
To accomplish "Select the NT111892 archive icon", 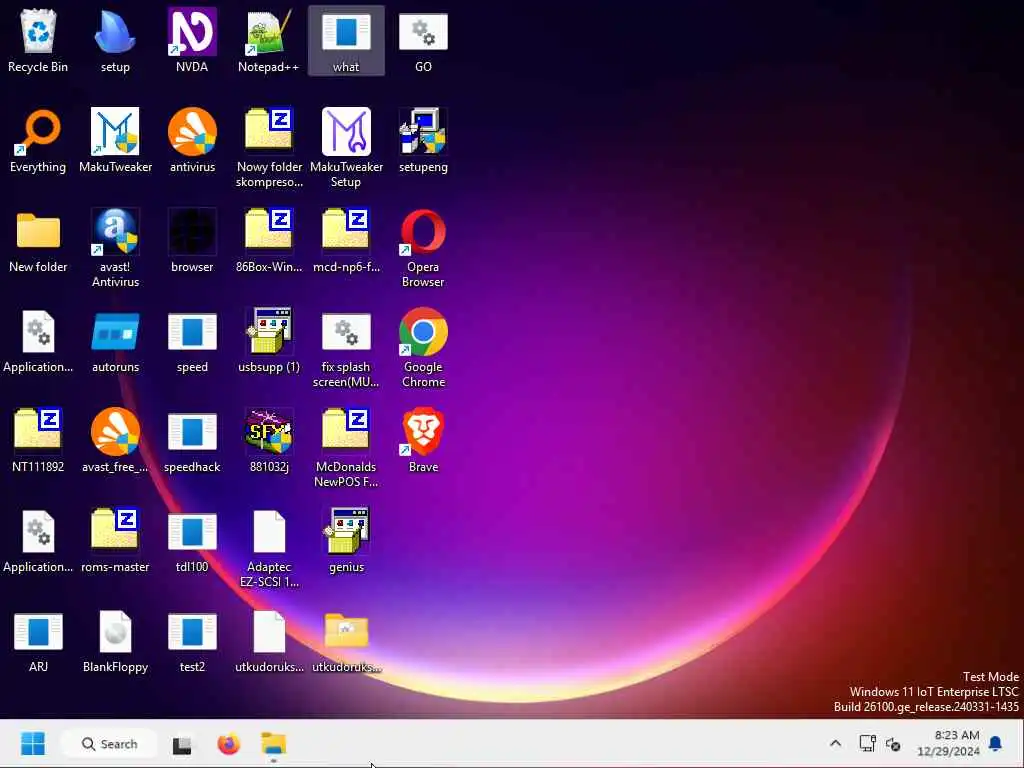I will point(38,441).
